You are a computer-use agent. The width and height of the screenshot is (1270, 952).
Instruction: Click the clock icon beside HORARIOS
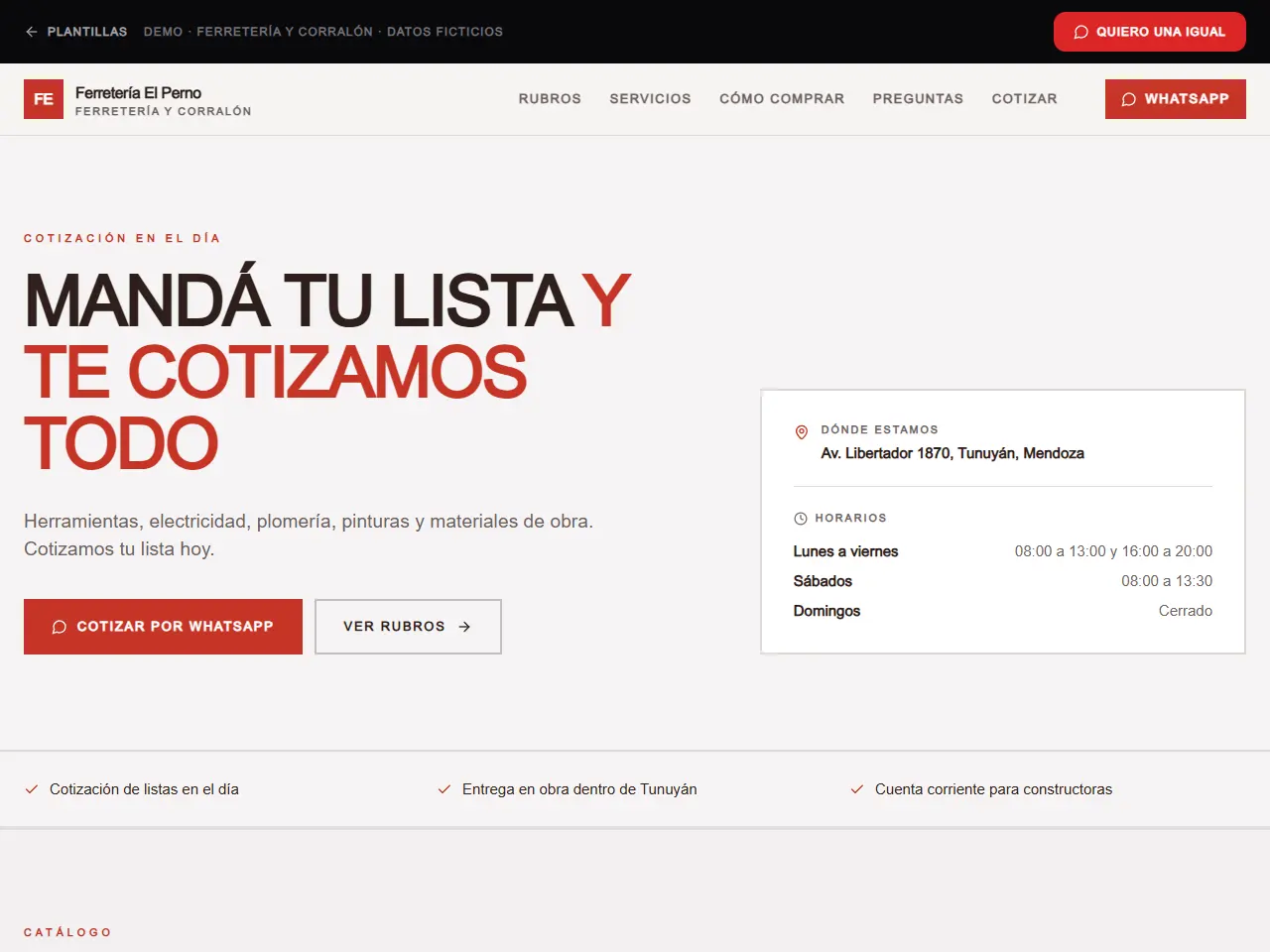(801, 519)
